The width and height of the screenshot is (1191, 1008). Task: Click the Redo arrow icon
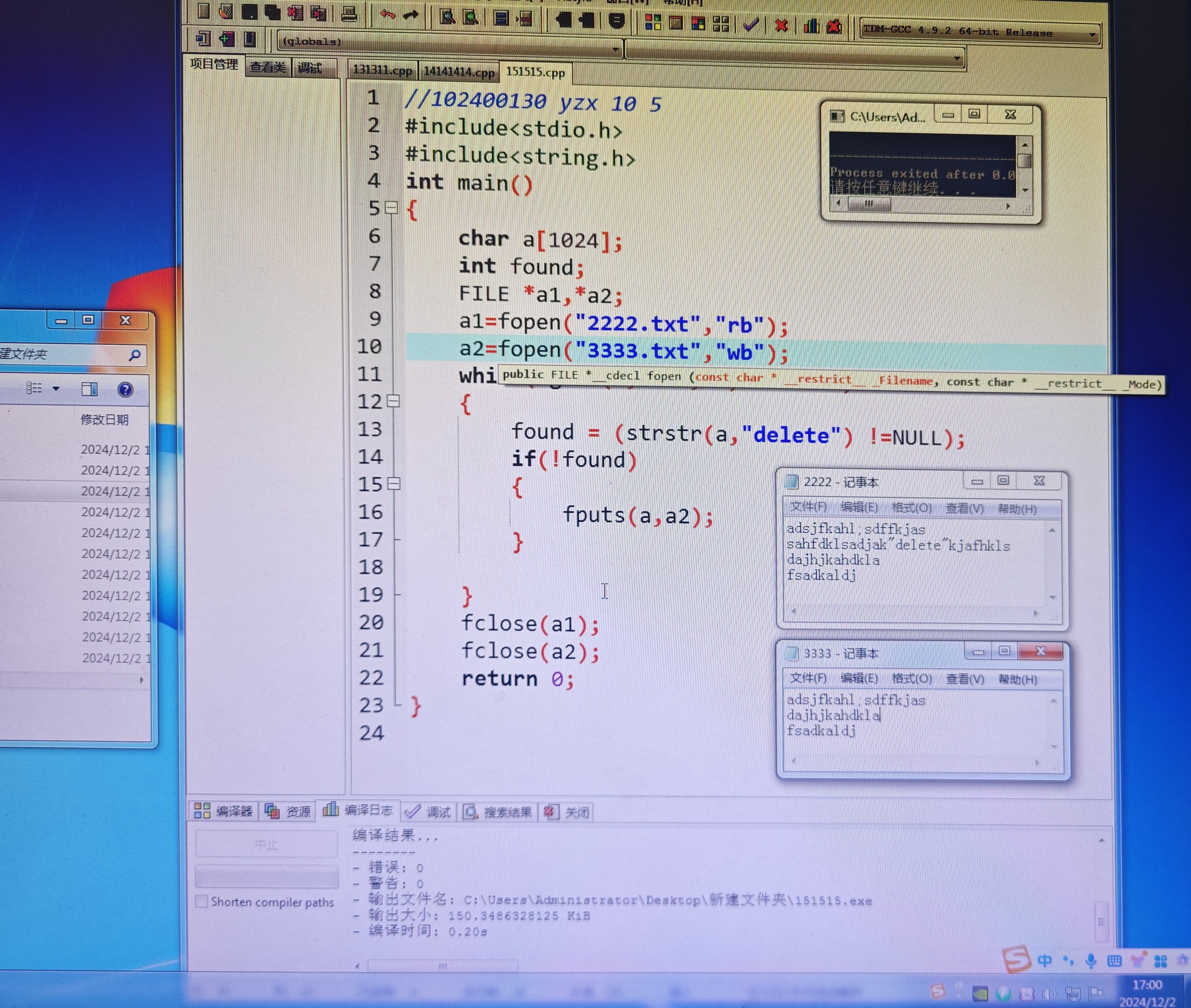(410, 16)
